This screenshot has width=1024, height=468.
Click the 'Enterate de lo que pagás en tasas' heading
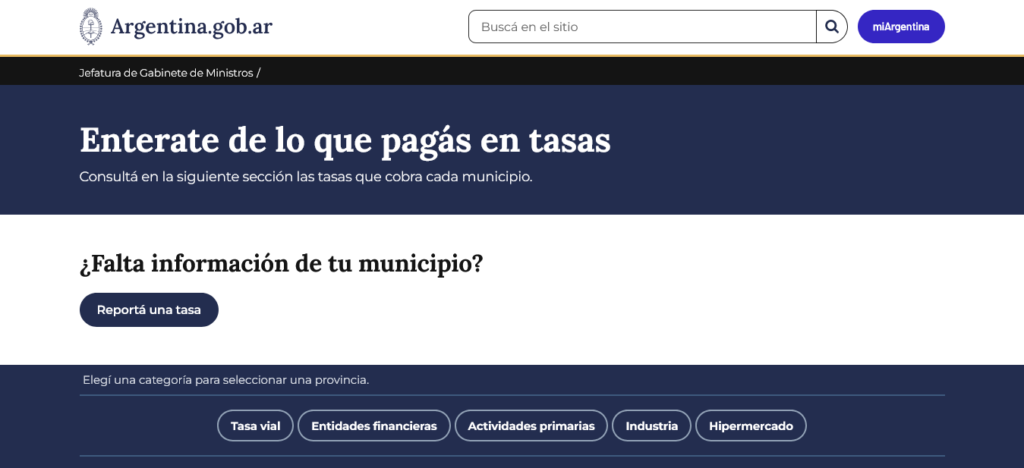(345, 140)
